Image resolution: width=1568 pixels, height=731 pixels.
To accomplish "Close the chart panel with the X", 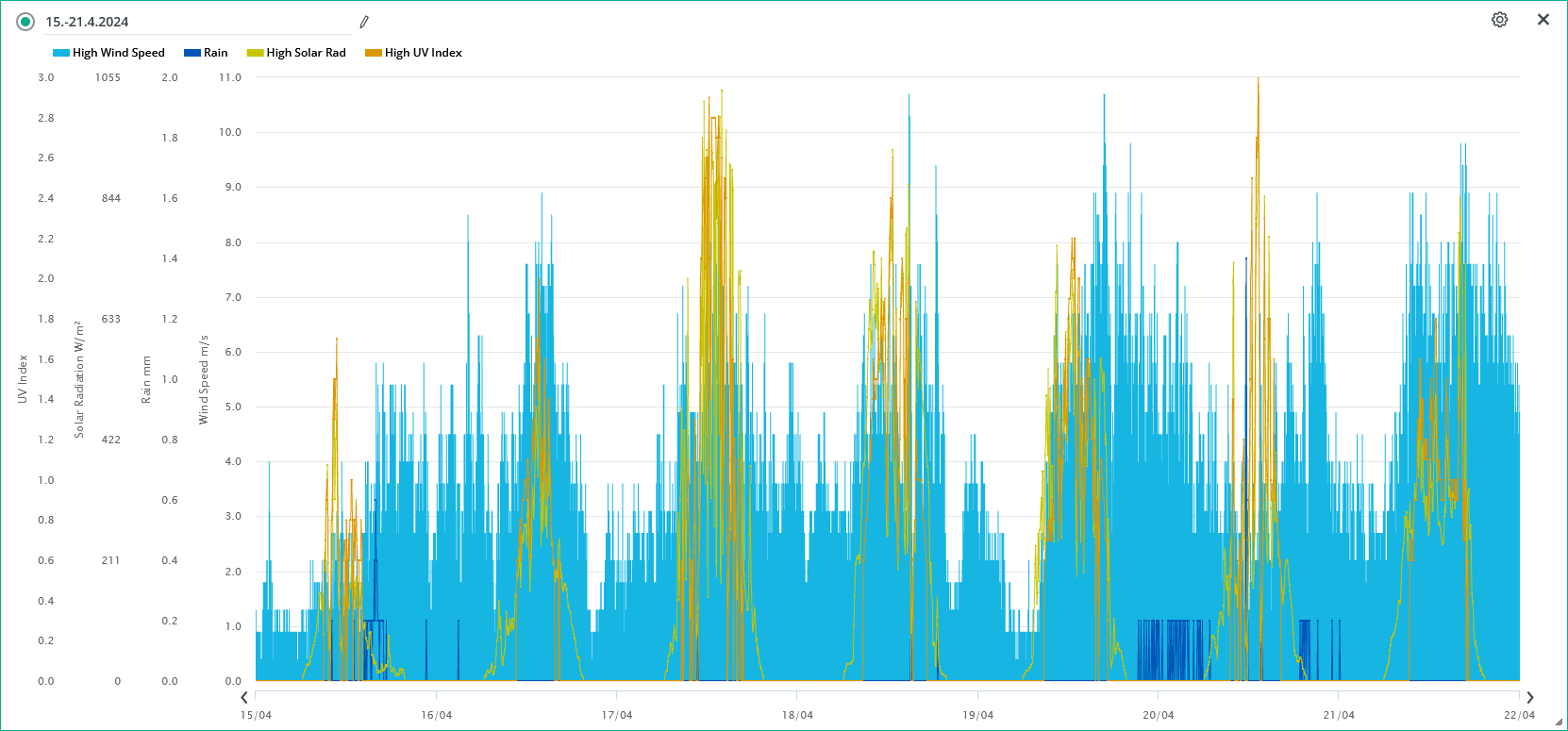I will click(1543, 20).
